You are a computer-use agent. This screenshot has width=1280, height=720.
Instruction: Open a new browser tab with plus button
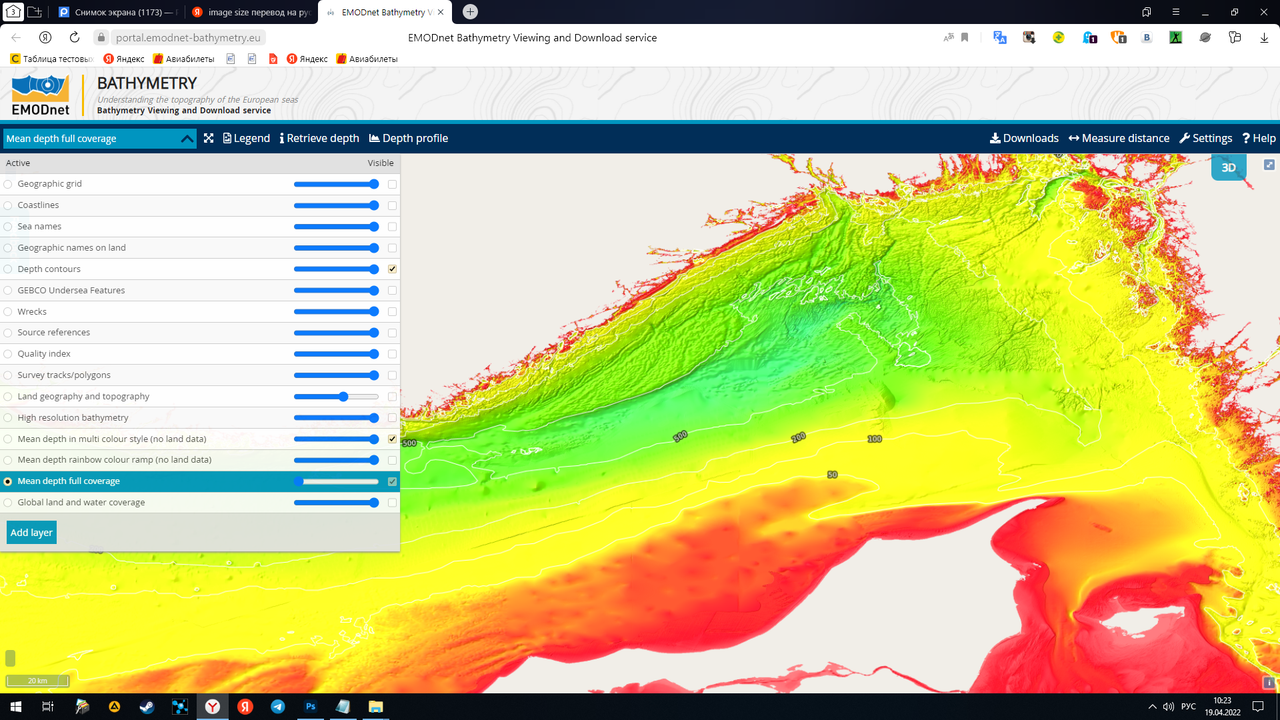[x=470, y=12]
